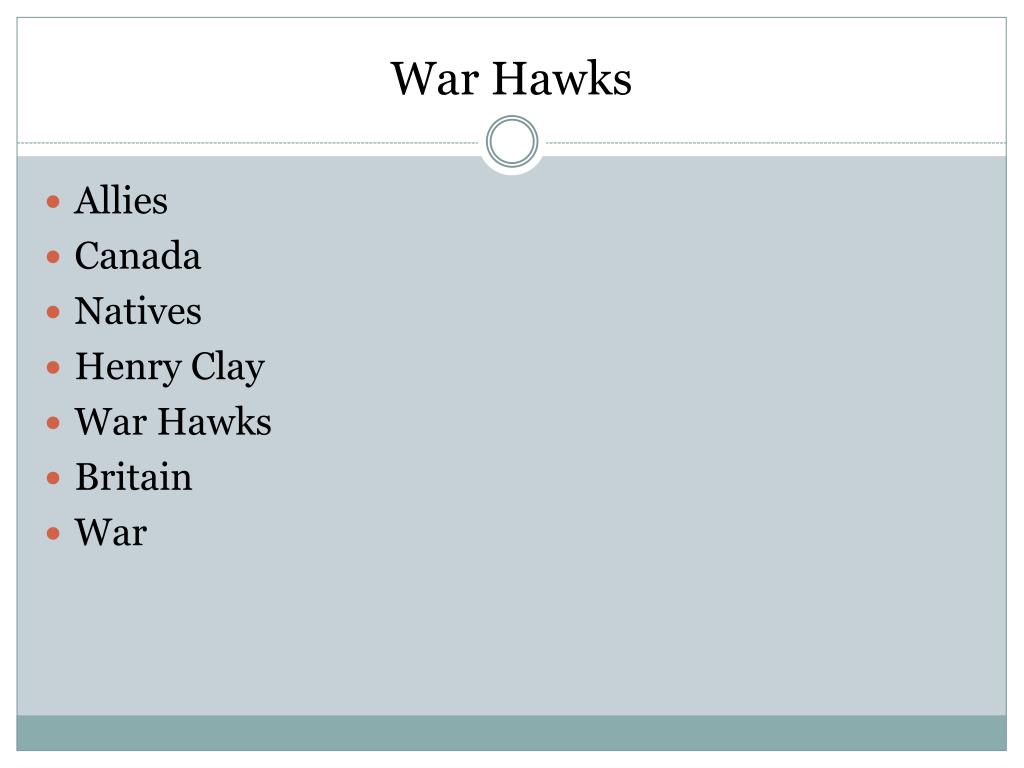Select the "Canada" bullet text
This screenshot has height=768, width=1024.
pos(138,256)
